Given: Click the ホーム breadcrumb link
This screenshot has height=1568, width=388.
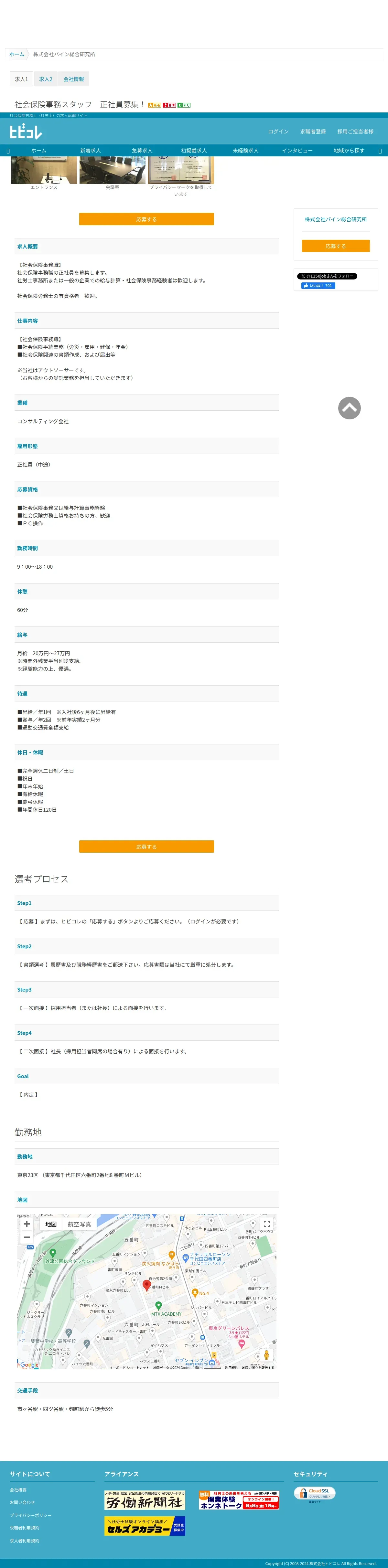Looking at the screenshot, I should pos(17,54).
